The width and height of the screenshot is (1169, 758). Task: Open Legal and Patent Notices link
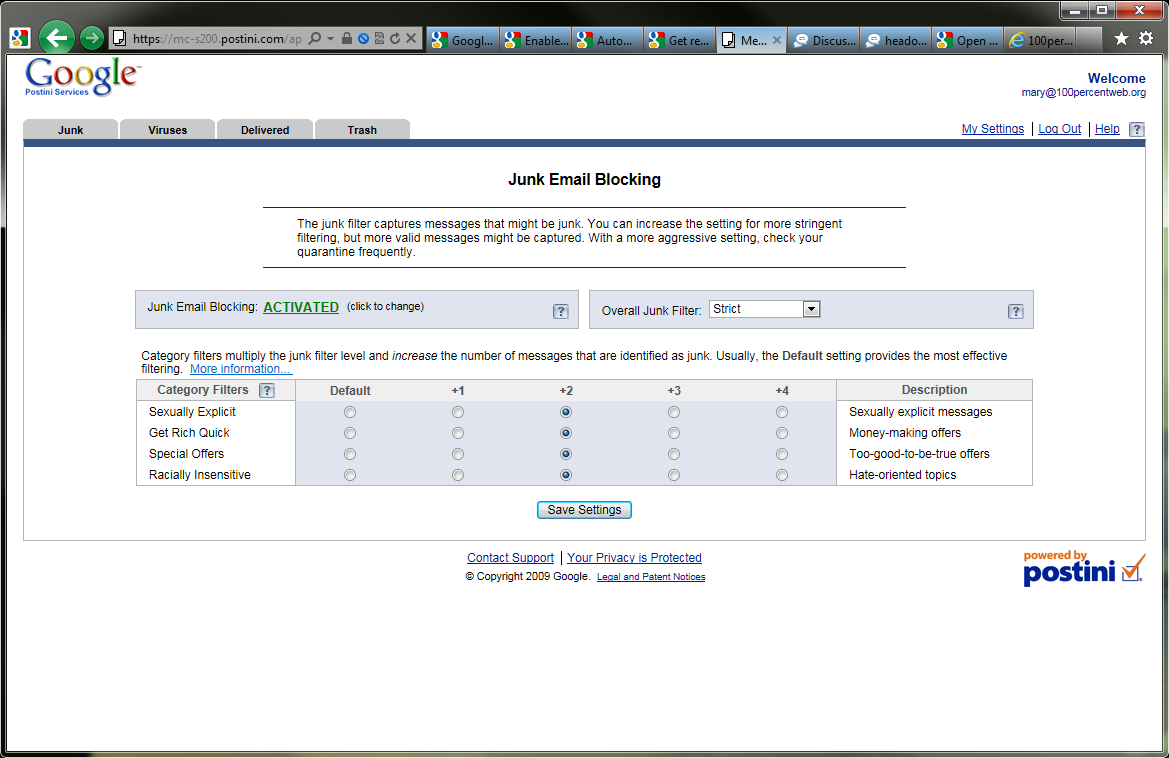(x=651, y=577)
